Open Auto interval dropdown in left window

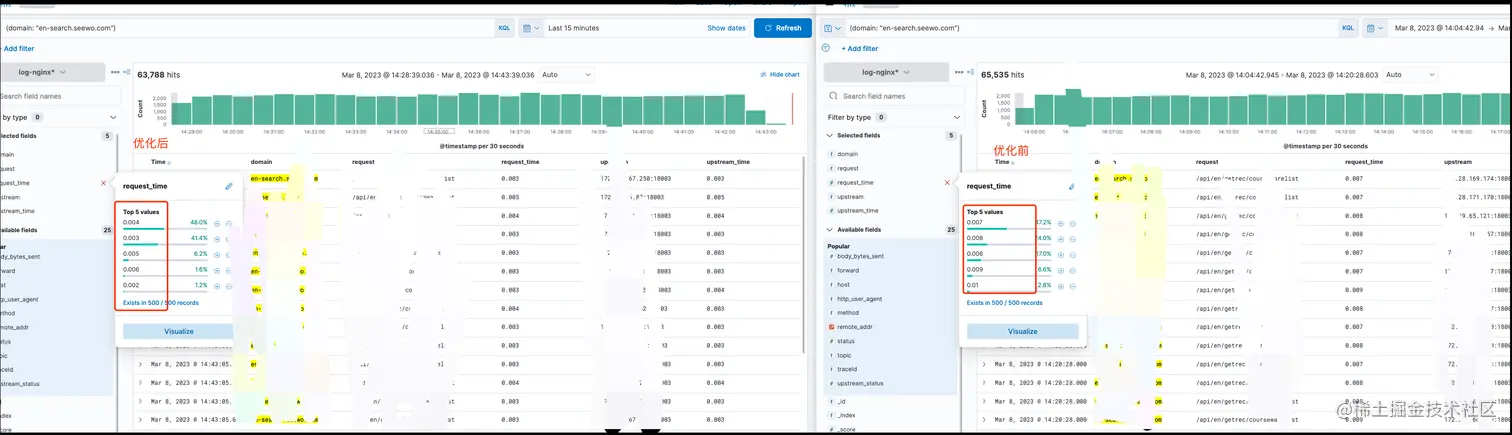566,75
